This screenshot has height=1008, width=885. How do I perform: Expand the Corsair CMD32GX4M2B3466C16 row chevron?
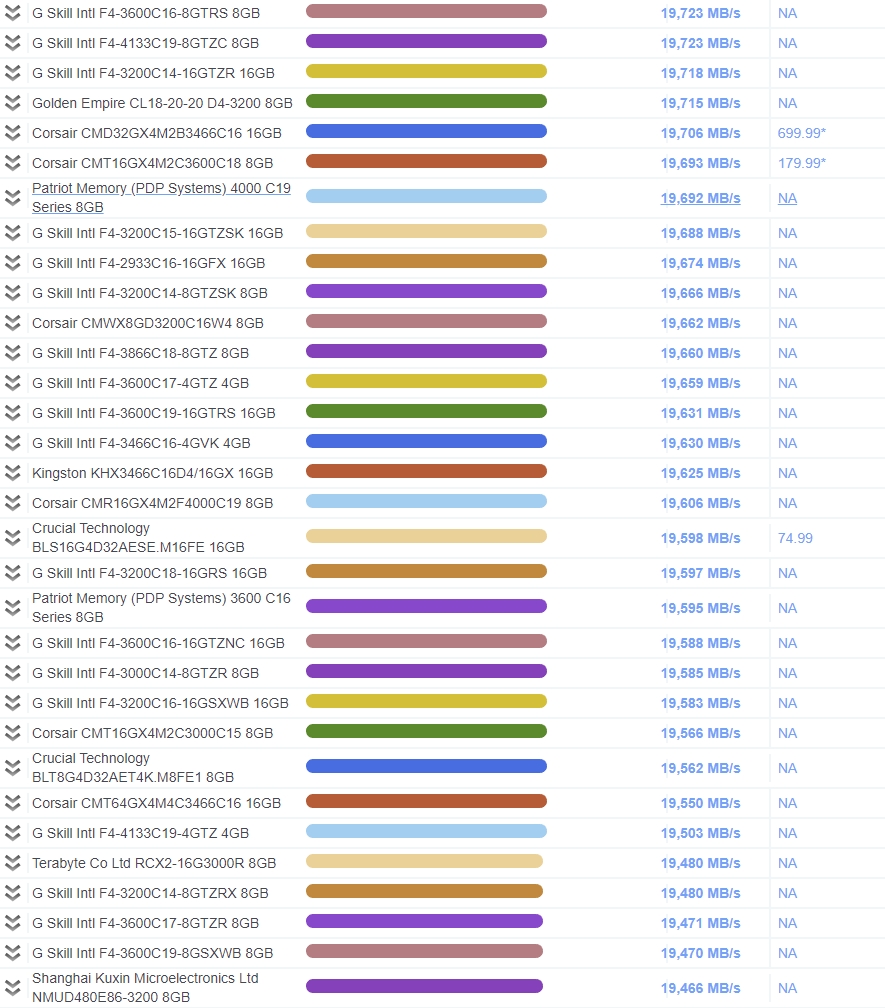(12, 133)
